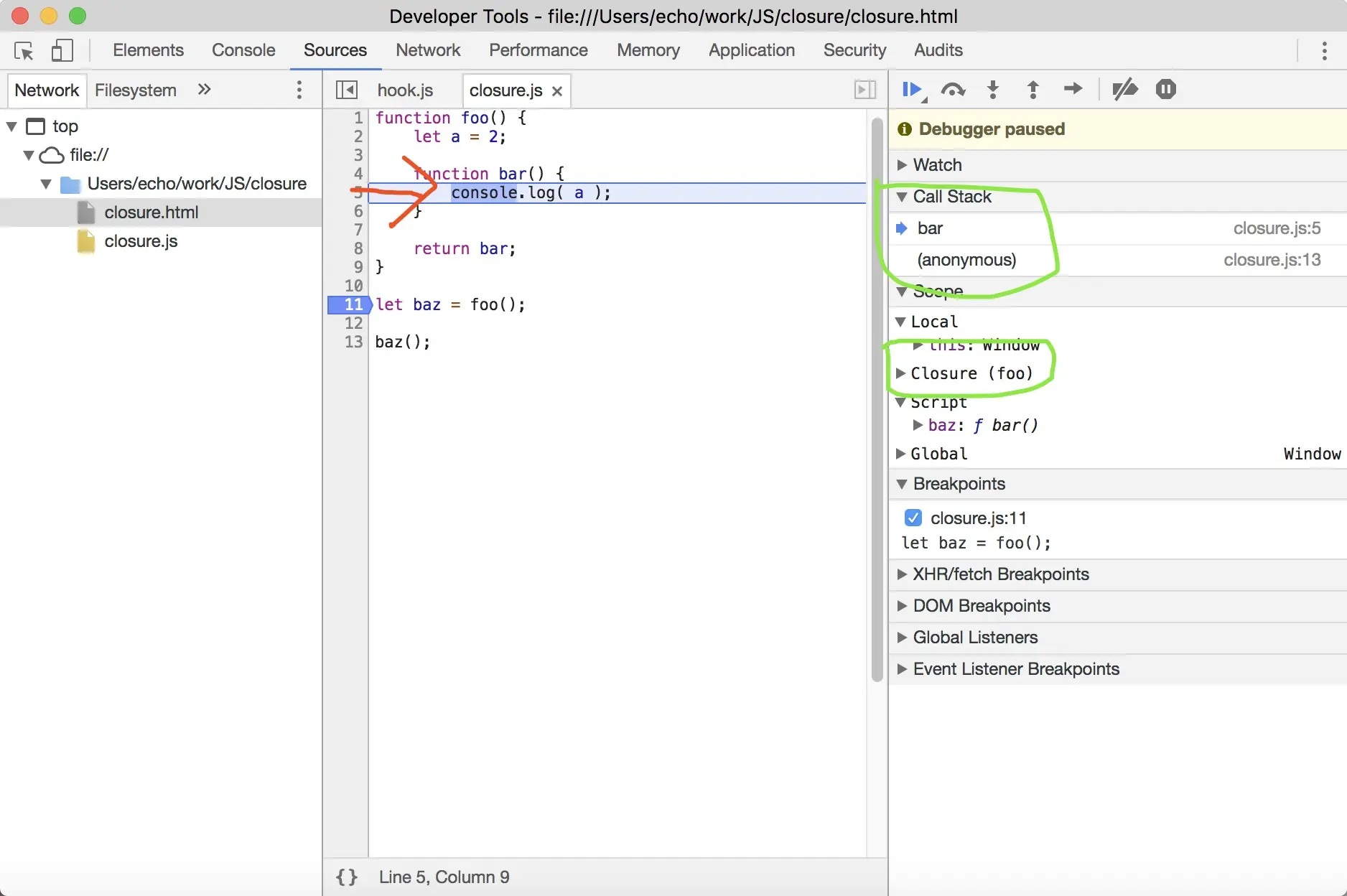
Task: Hide the file navigator sidebar
Action: [347, 90]
